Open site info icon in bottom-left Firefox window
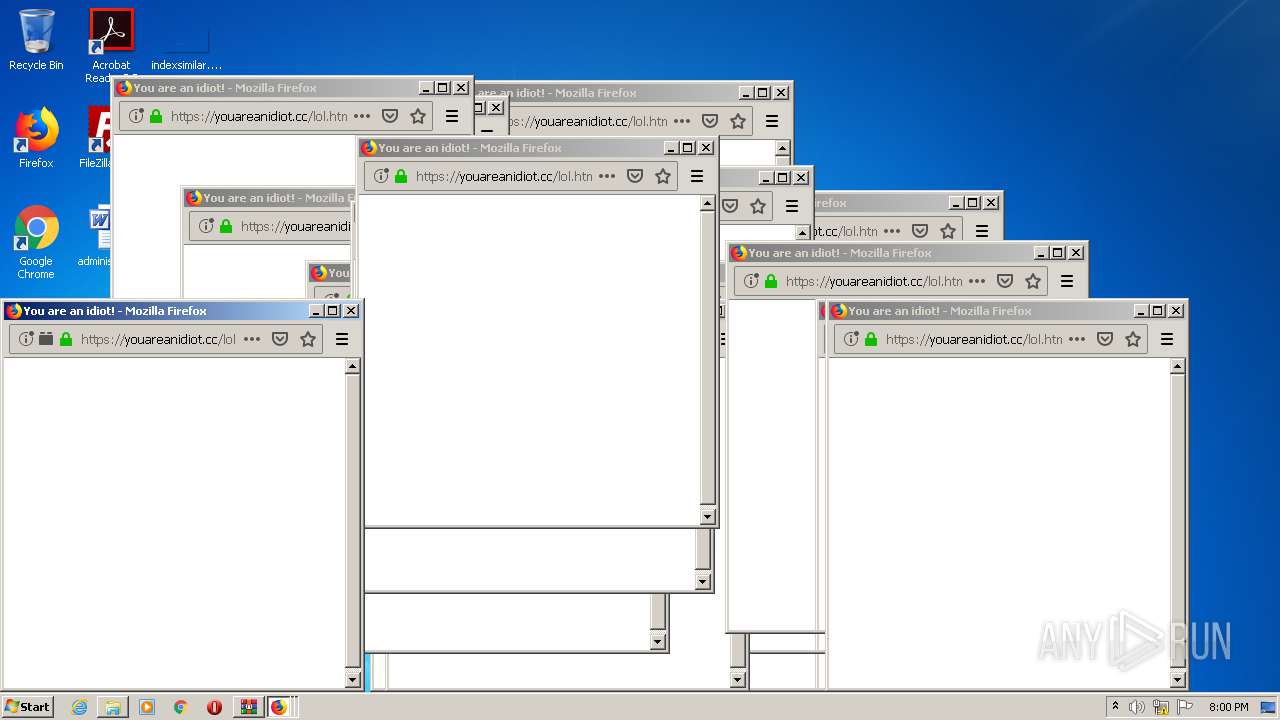 point(26,339)
